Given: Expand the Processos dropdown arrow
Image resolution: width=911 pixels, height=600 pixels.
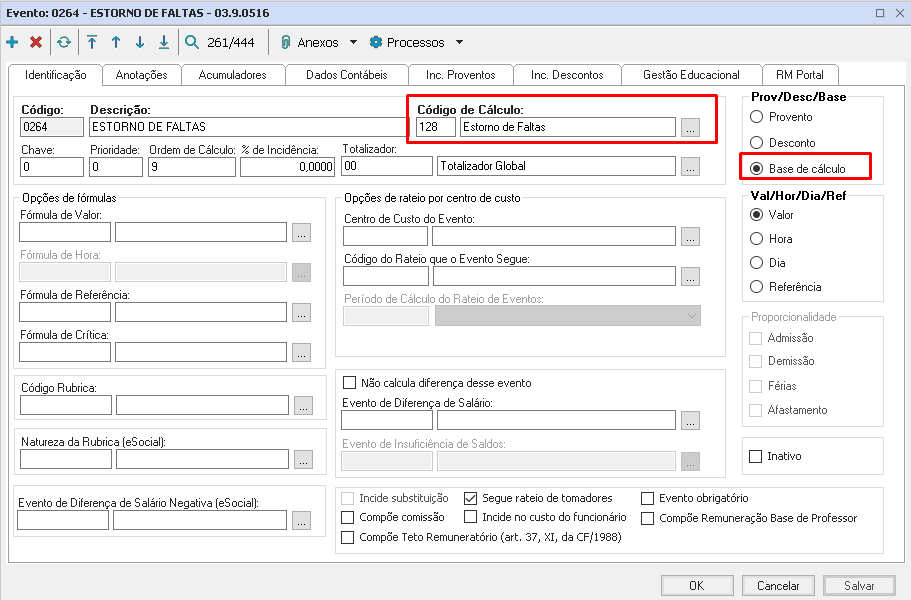Looking at the screenshot, I should [460, 42].
